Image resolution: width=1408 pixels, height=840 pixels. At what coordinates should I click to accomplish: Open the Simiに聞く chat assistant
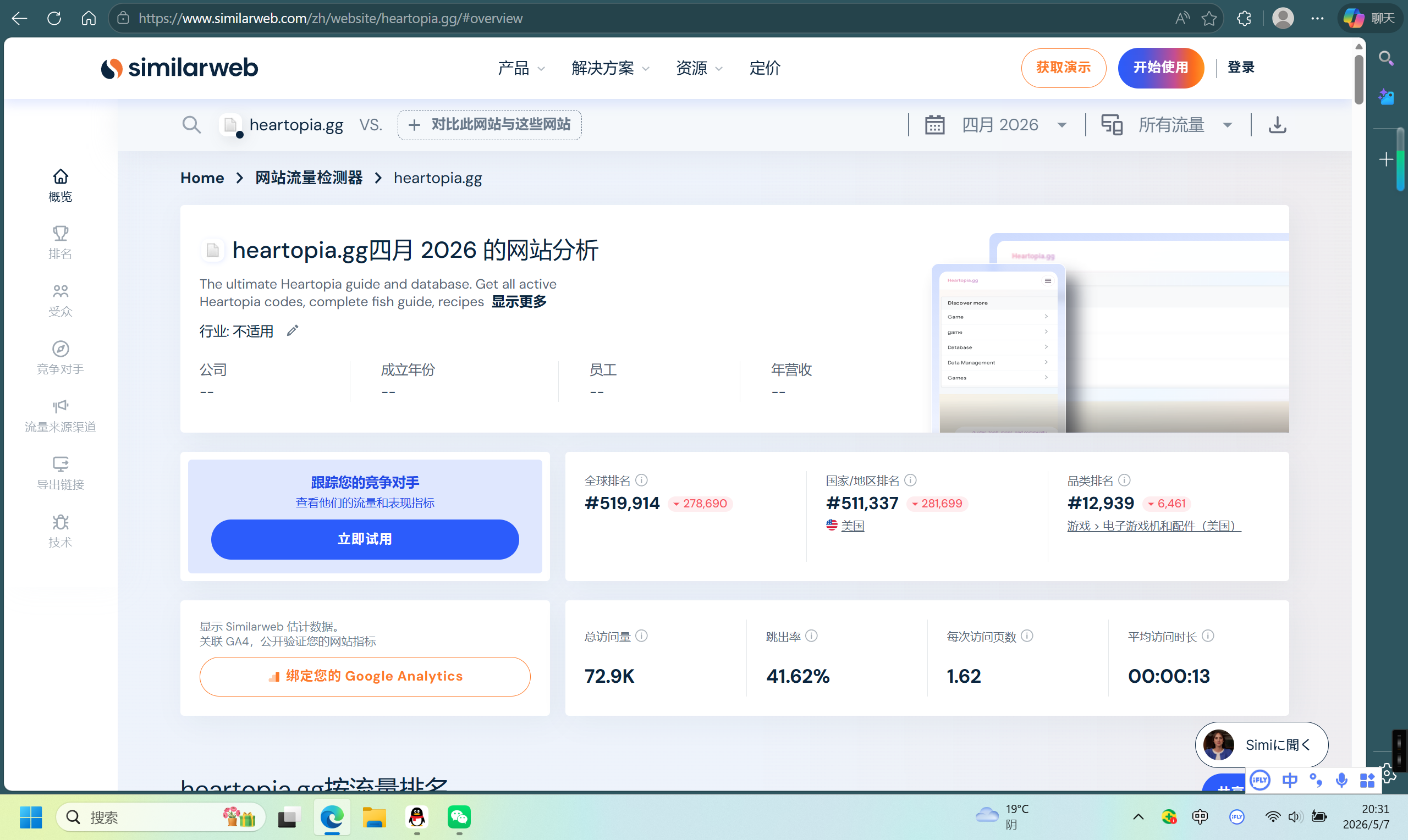pos(1261,744)
